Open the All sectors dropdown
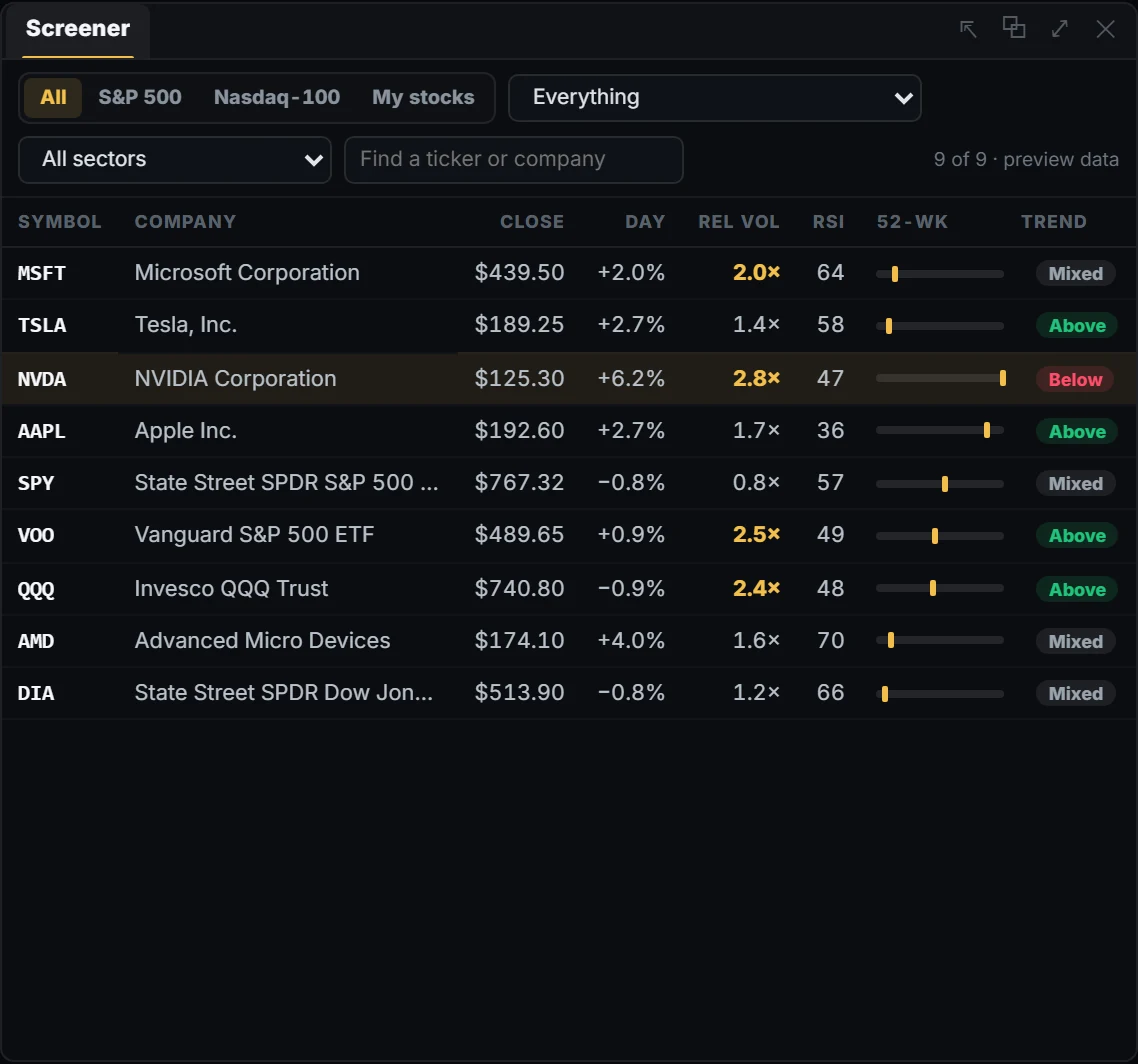 click(175, 160)
